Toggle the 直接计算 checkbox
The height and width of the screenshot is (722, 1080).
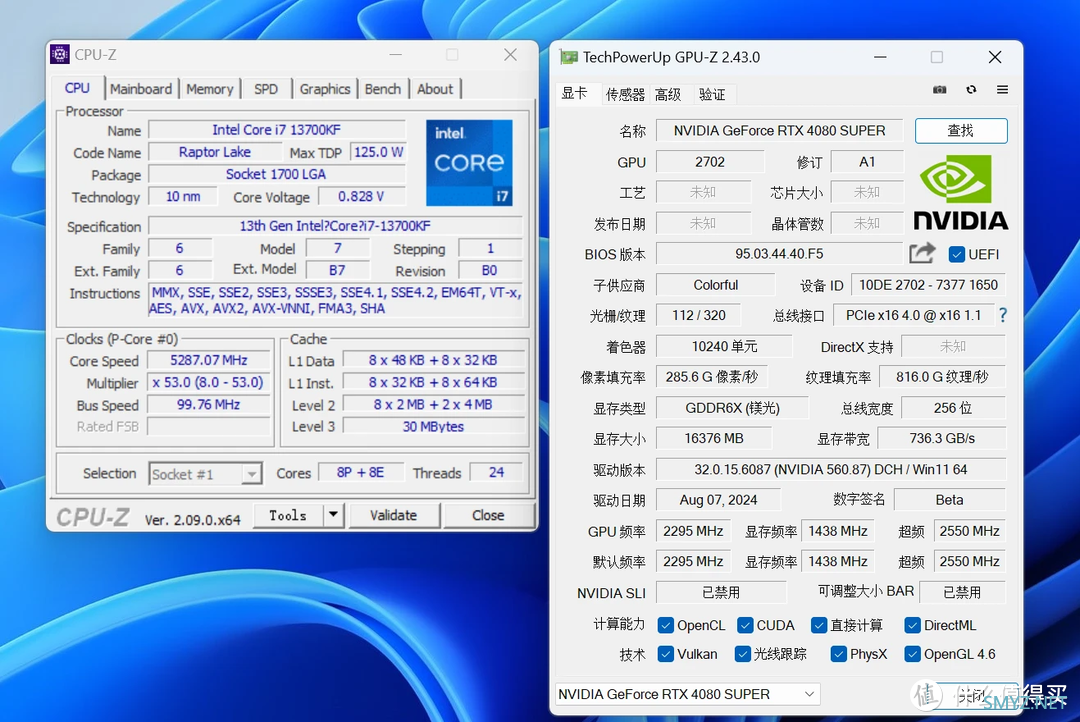[818, 625]
